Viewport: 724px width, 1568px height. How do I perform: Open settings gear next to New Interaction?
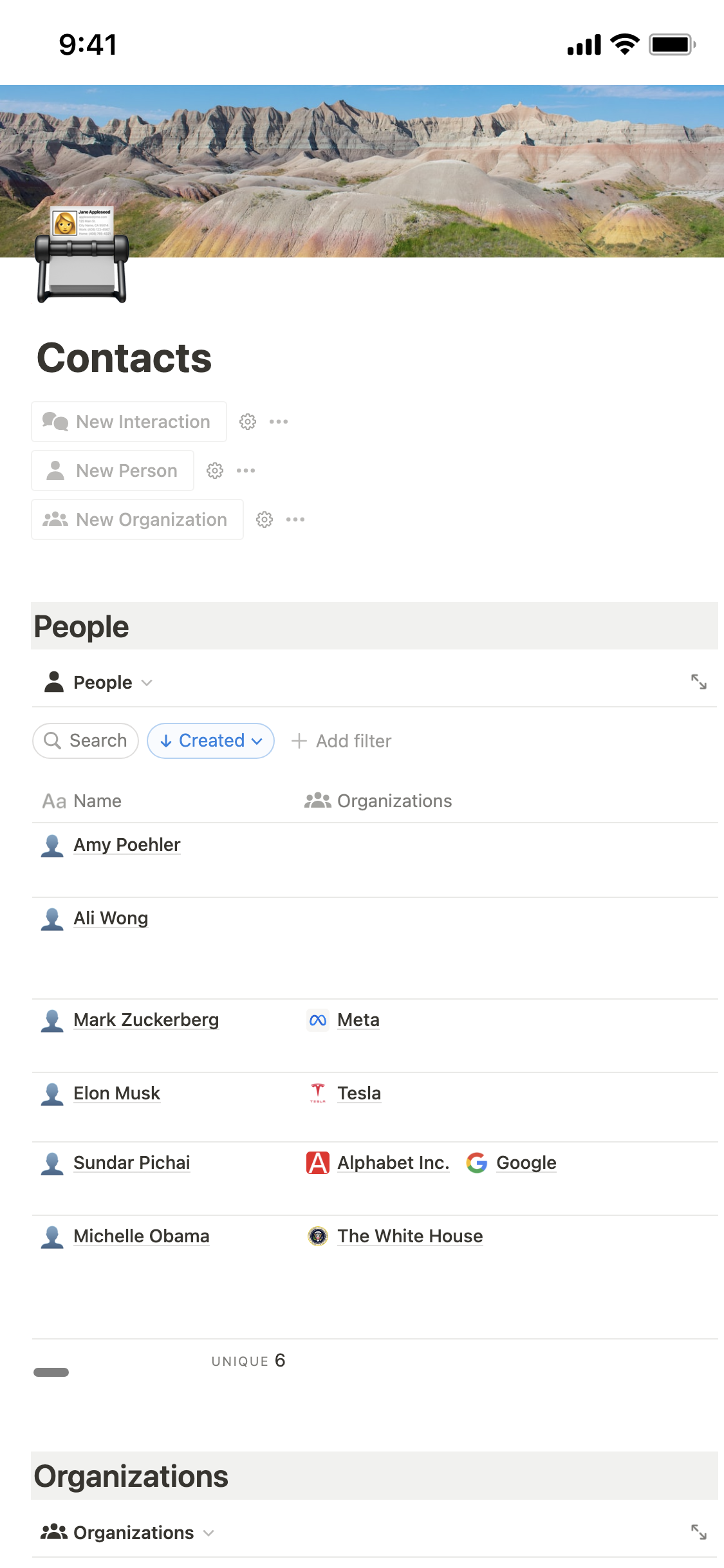[248, 422]
